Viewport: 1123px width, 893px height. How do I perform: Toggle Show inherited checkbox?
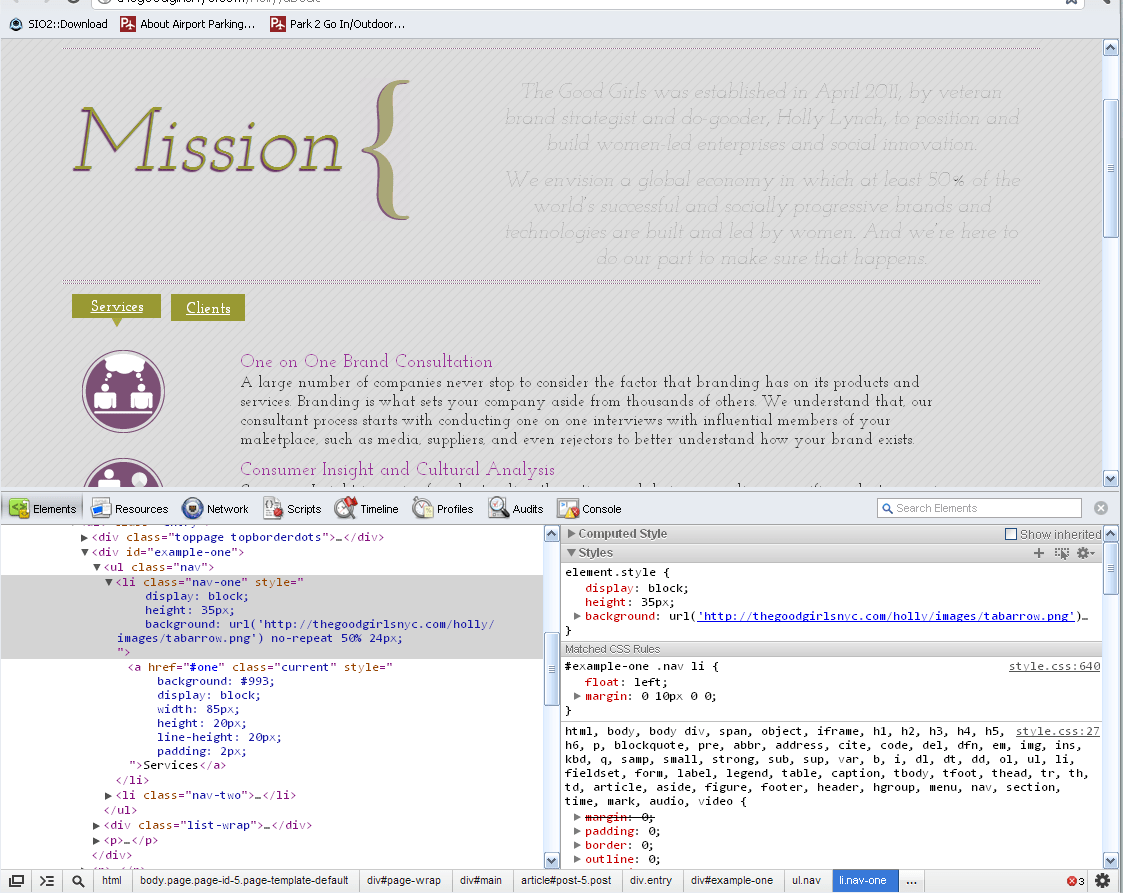pyautogui.click(x=1011, y=534)
